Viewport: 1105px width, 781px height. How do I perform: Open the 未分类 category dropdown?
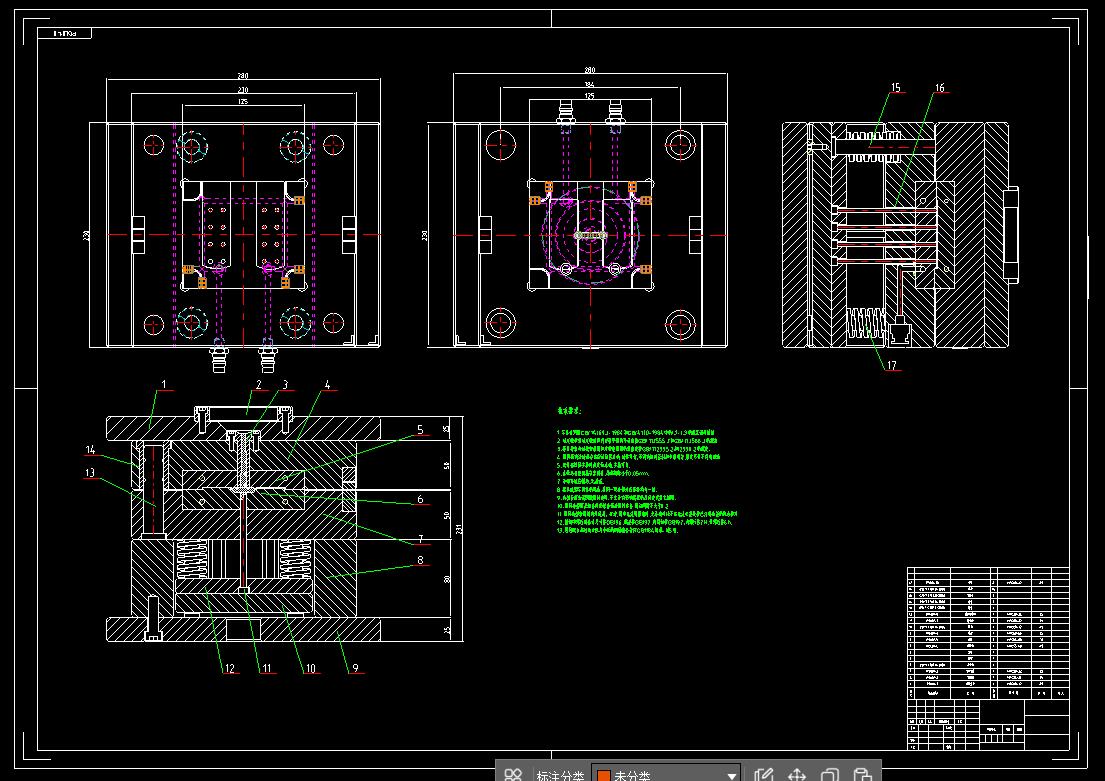coord(666,774)
